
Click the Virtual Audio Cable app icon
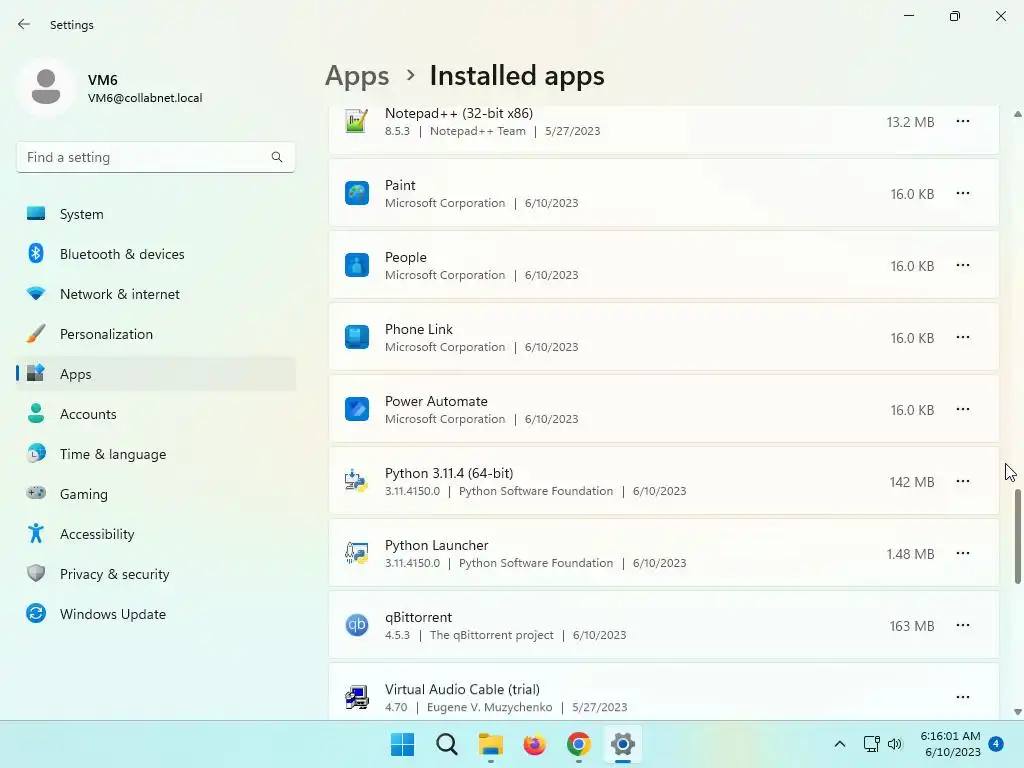[x=357, y=697]
